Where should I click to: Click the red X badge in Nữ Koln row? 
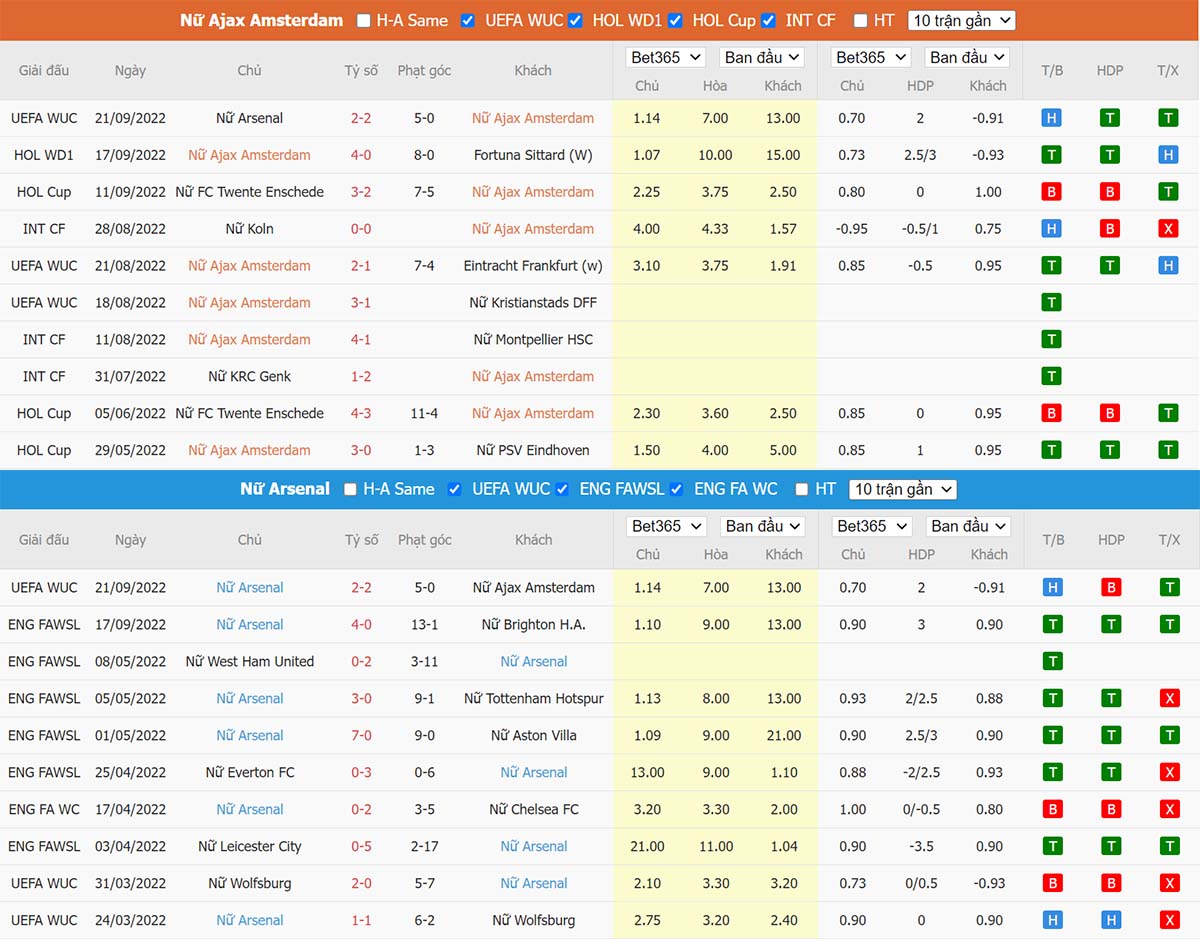pyautogui.click(x=1168, y=229)
